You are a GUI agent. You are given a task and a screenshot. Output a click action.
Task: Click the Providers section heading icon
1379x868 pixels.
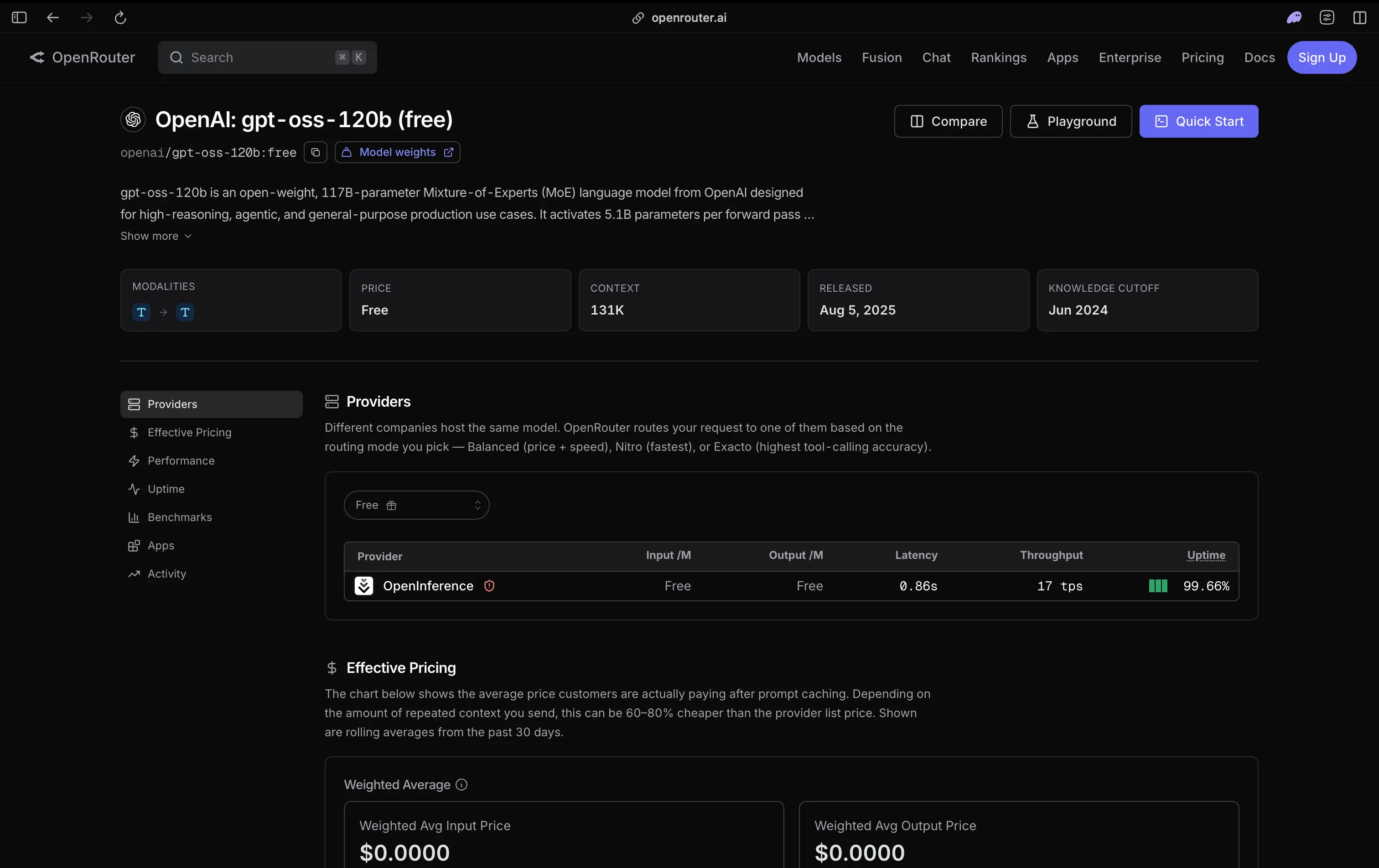332,401
